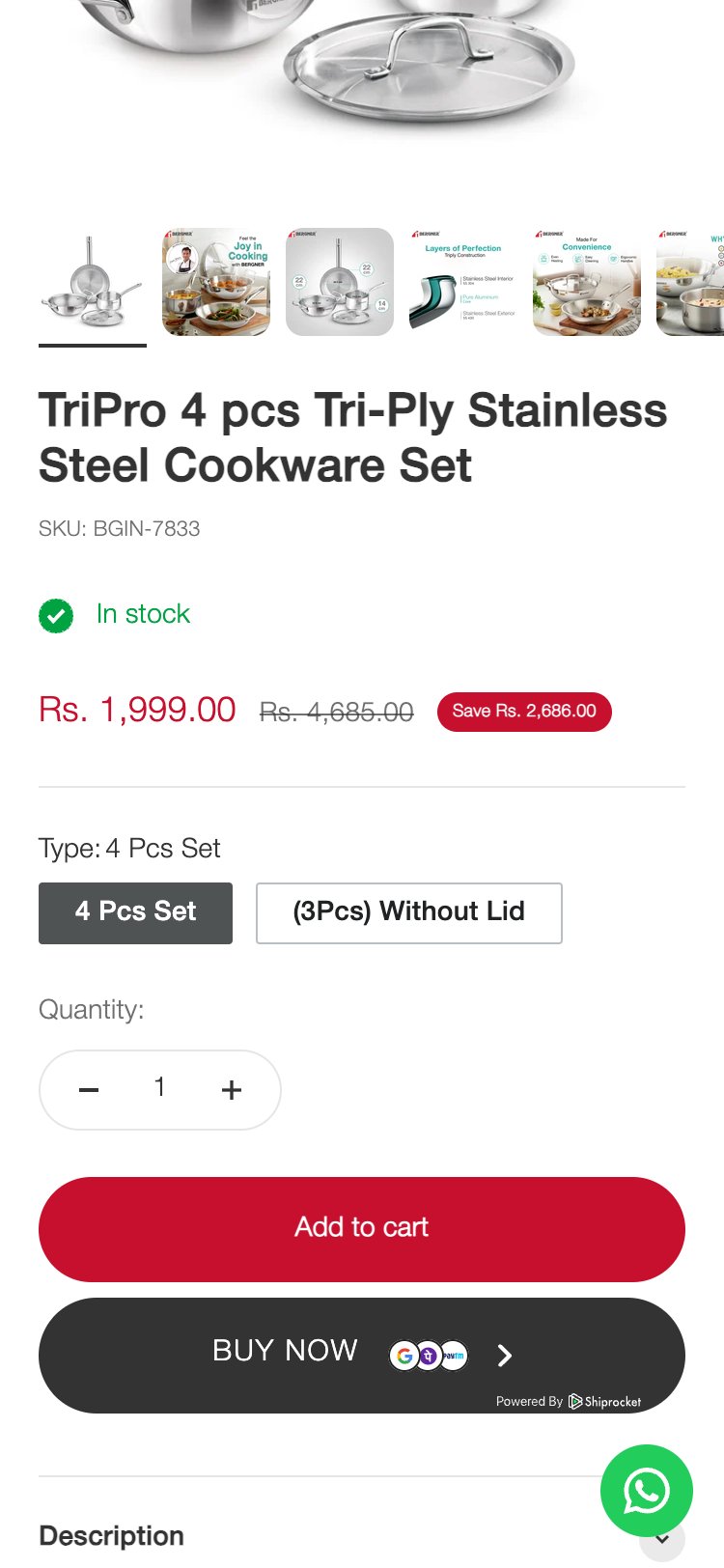Click the UPI payment icon beside Google Pay
Screen dimensions: 724x1568
point(428,1356)
